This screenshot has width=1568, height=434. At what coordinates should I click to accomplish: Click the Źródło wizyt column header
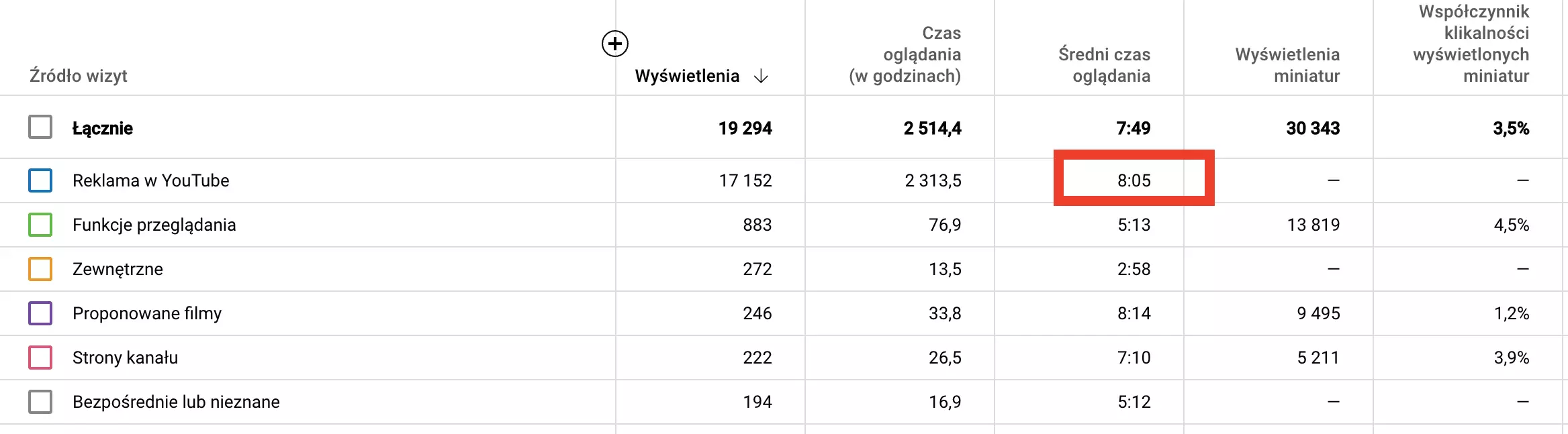[x=79, y=76]
